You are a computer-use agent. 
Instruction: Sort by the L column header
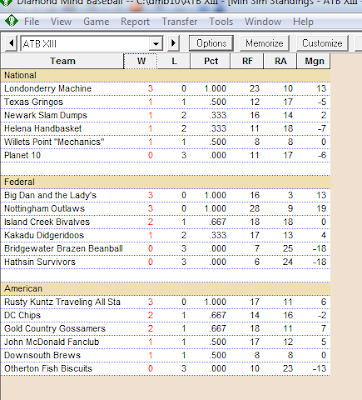tap(174, 61)
